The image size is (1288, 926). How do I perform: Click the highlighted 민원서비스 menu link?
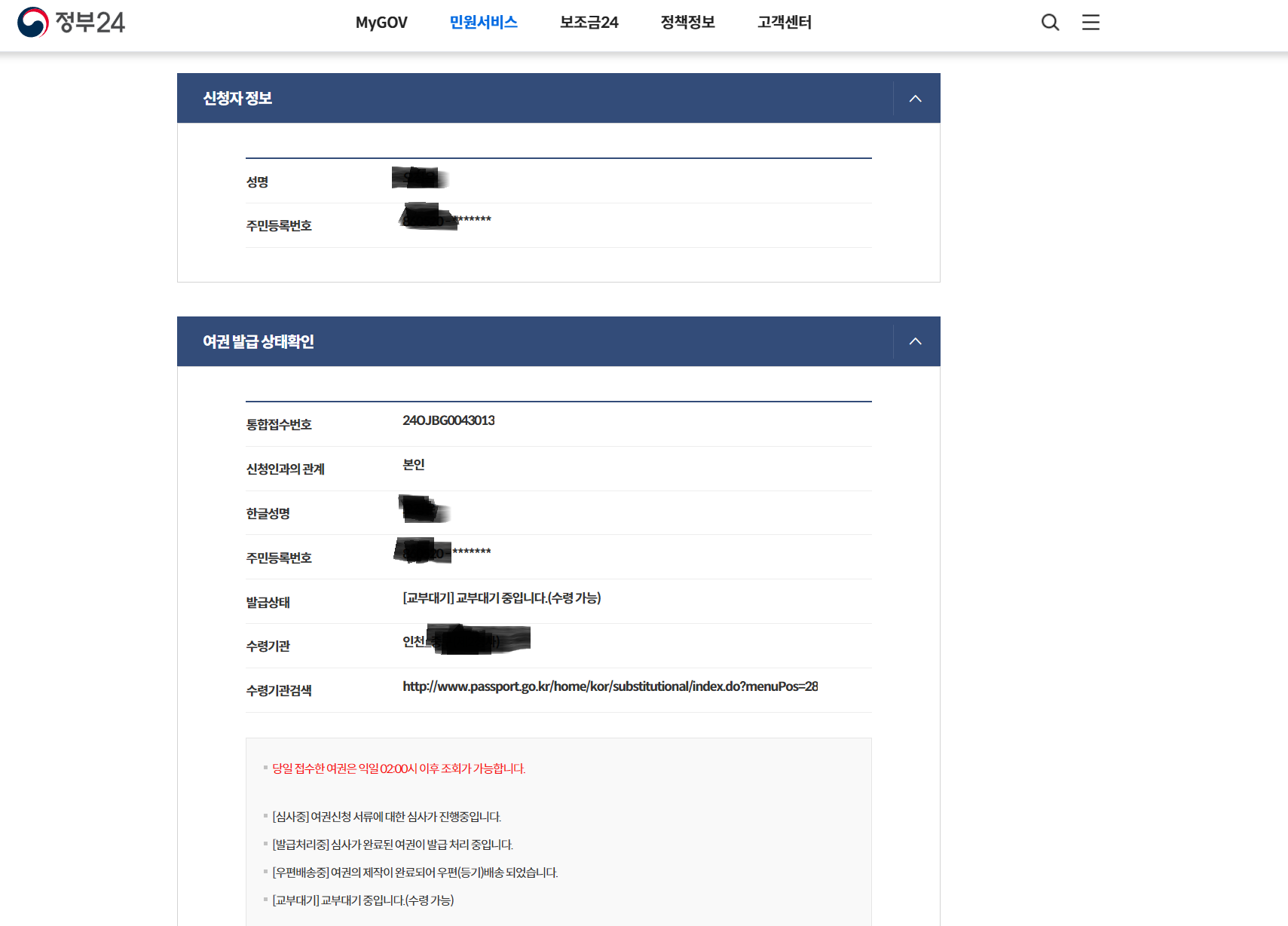point(483,23)
